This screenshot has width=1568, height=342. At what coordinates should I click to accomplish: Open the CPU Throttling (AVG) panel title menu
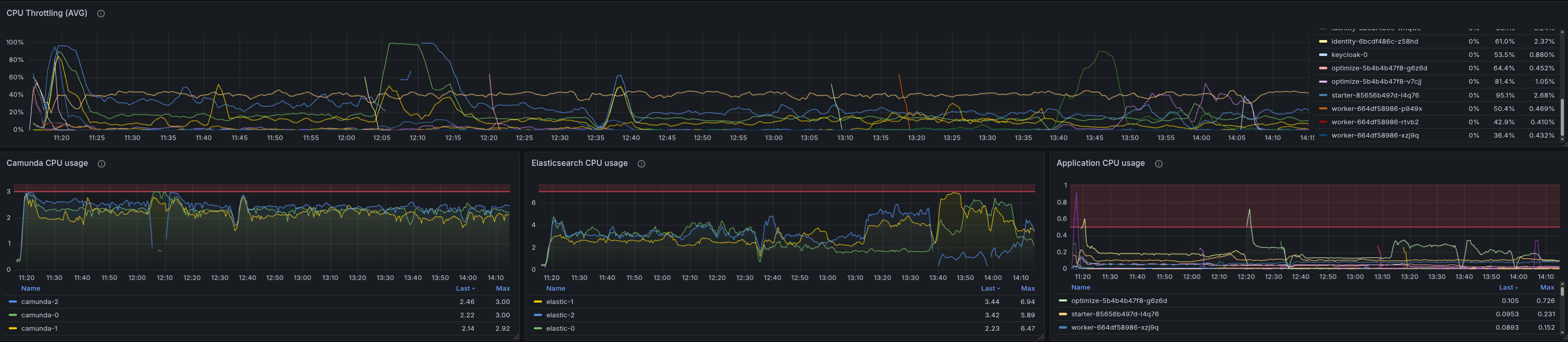click(47, 13)
